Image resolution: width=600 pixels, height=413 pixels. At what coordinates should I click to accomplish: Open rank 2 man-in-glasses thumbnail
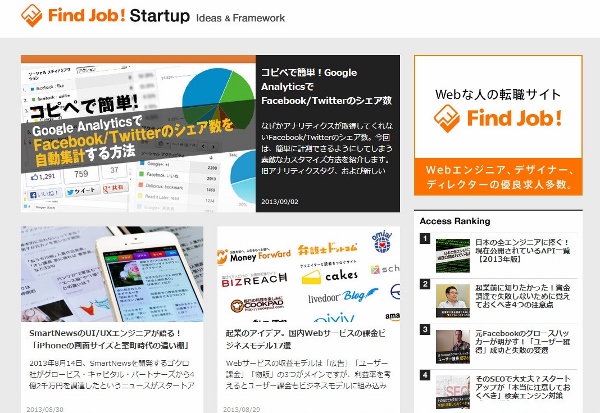click(x=453, y=301)
